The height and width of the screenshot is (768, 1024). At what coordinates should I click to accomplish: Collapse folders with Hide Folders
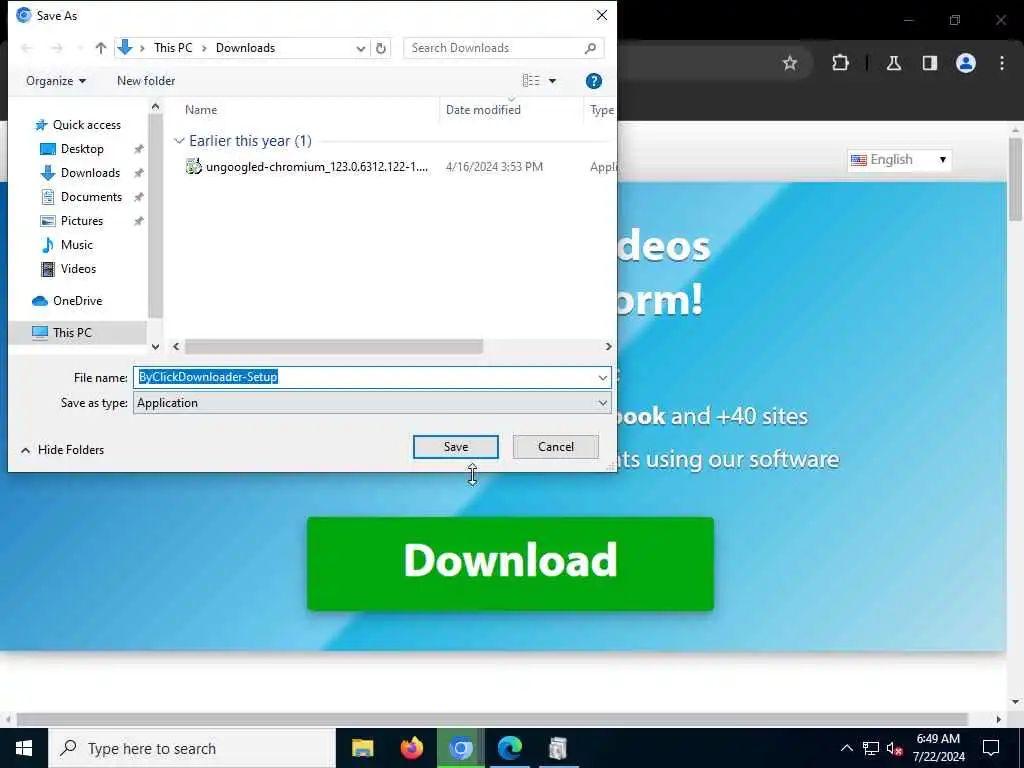click(63, 450)
